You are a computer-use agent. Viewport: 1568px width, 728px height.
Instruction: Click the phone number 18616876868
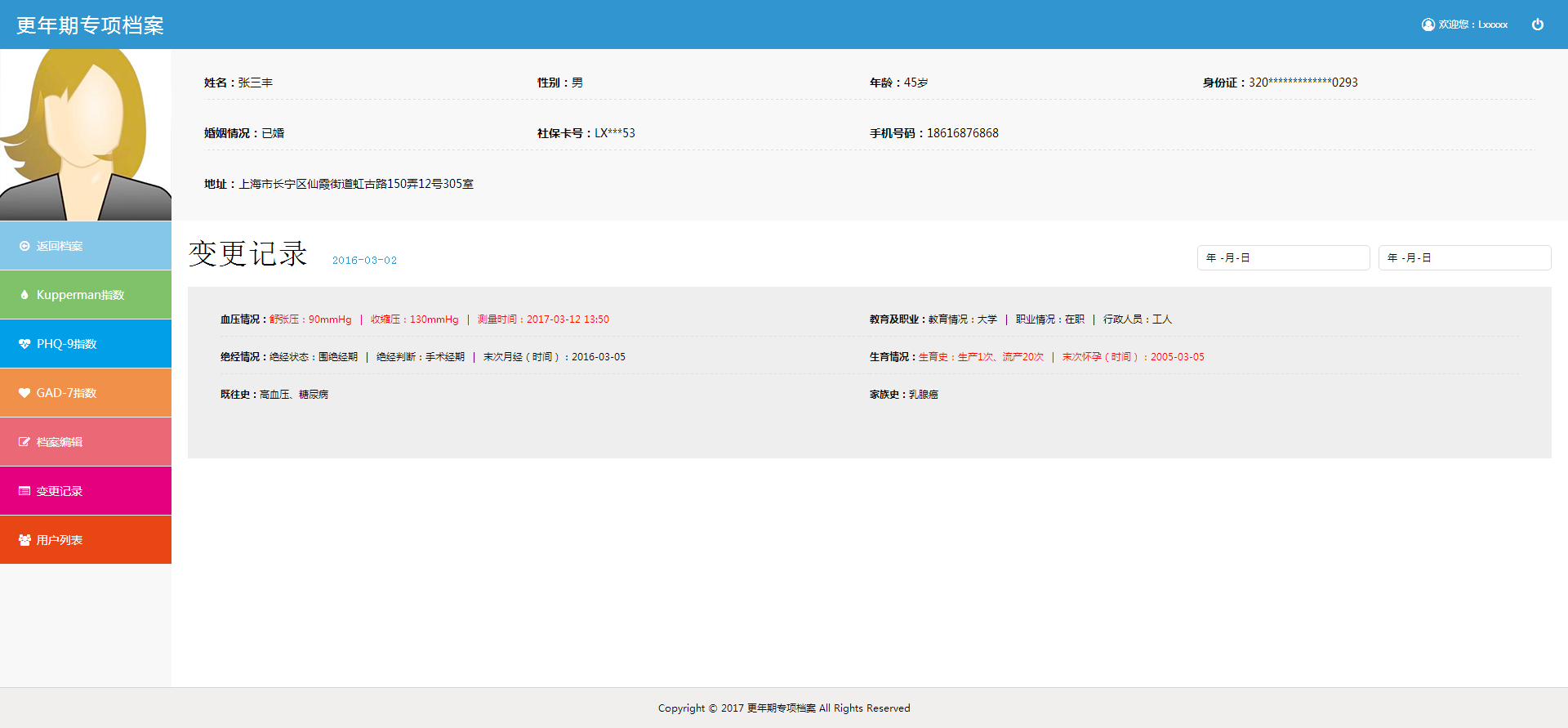(962, 133)
